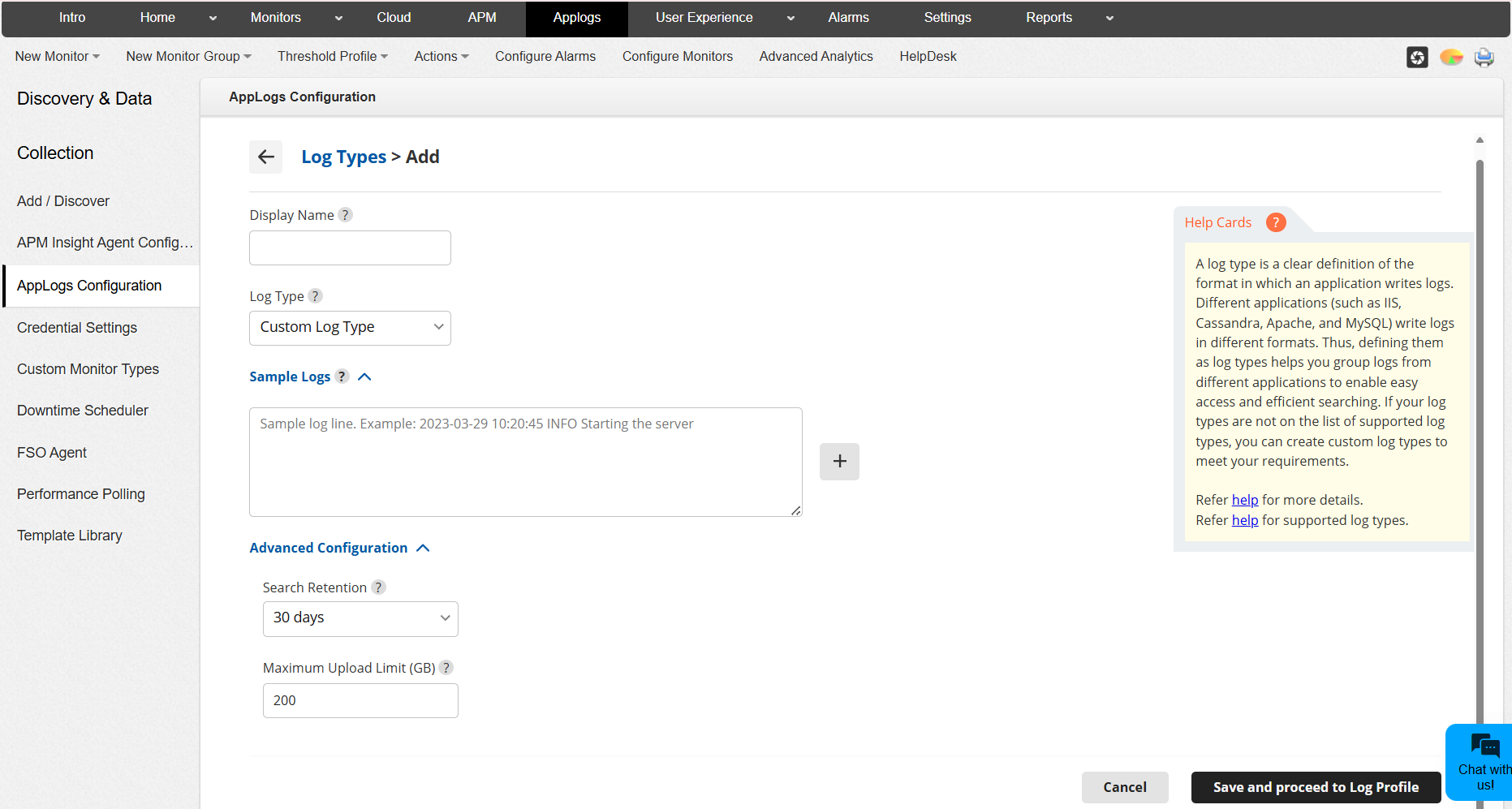1512x809 pixels.
Task: Click the Log Type question mark icon
Action: (x=316, y=295)
